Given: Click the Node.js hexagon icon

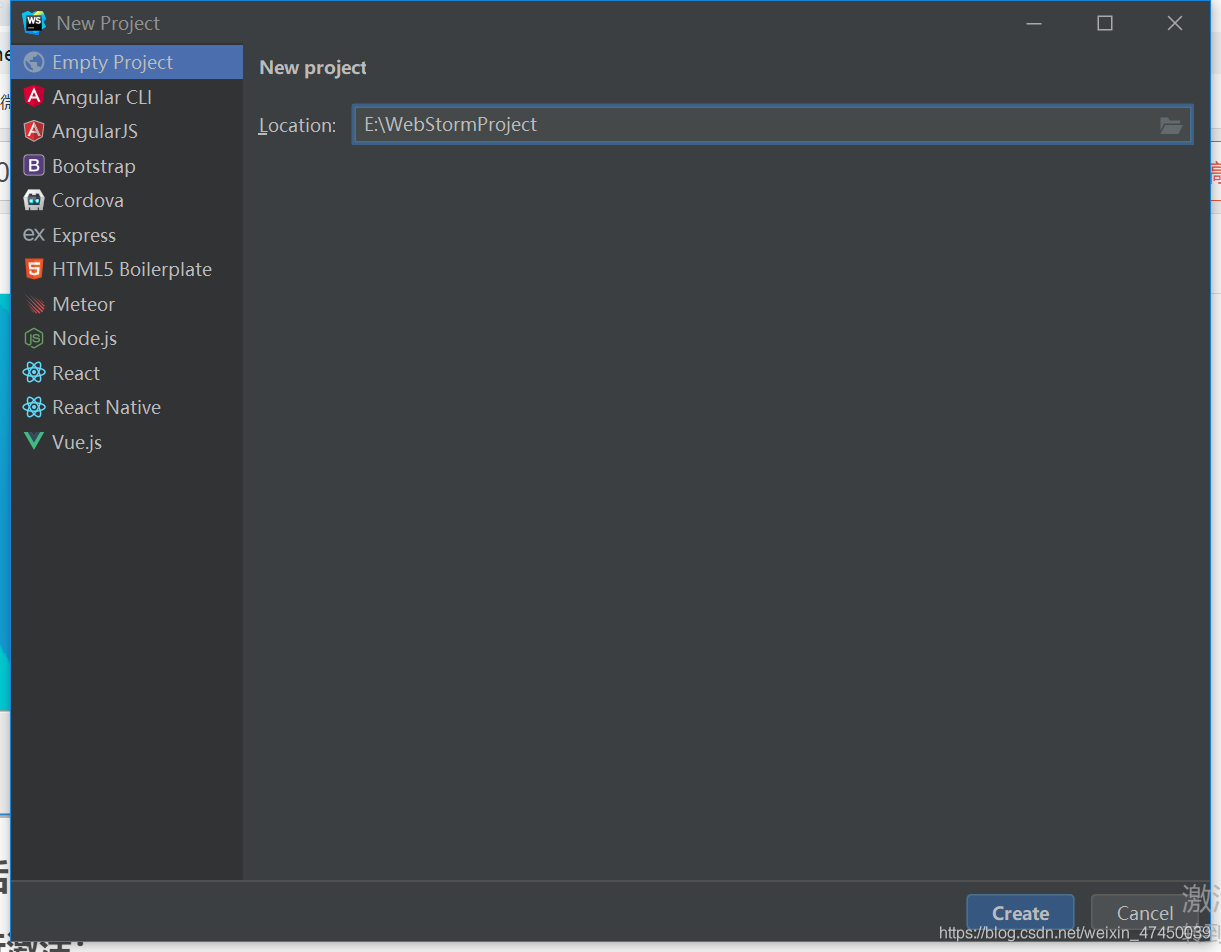Looking at the screenshot, I should click(34, 338).
